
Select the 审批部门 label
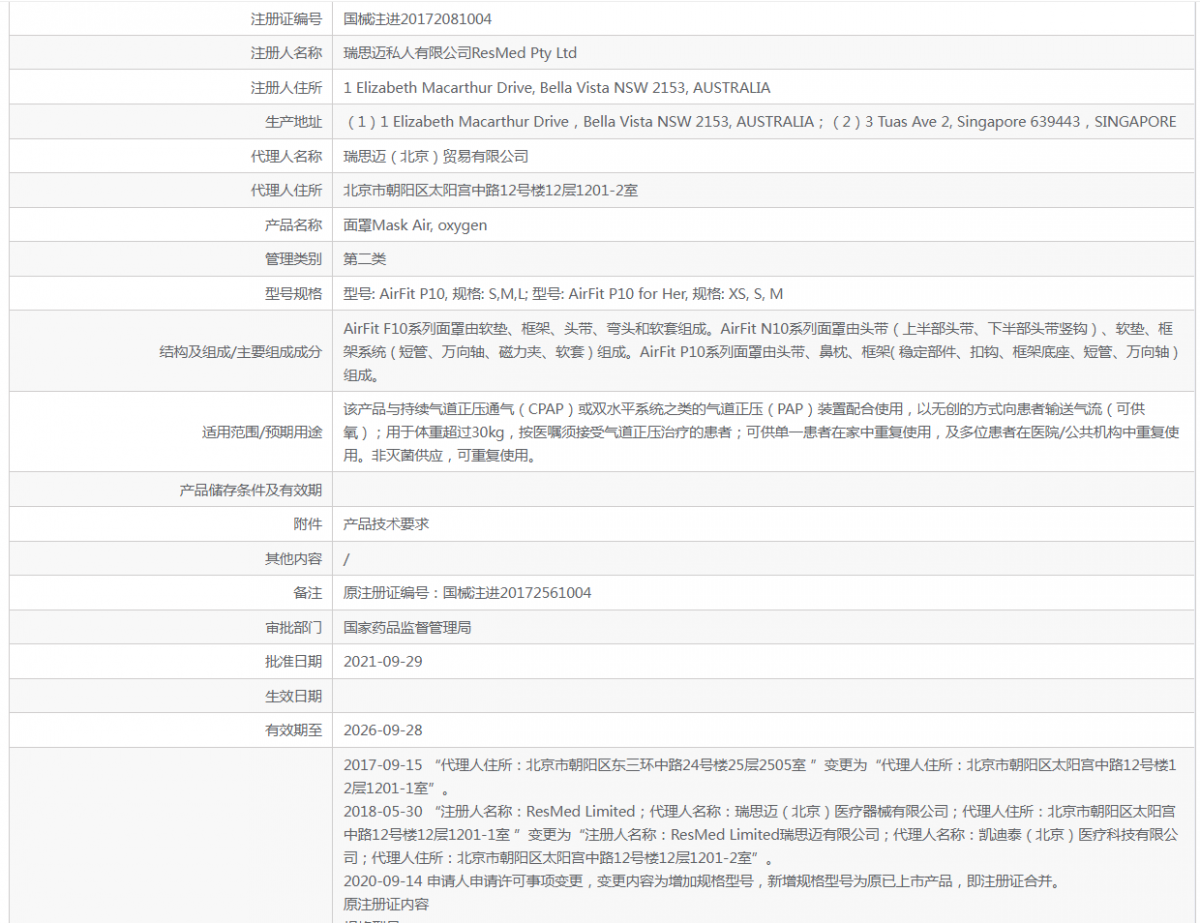[293, 628]
